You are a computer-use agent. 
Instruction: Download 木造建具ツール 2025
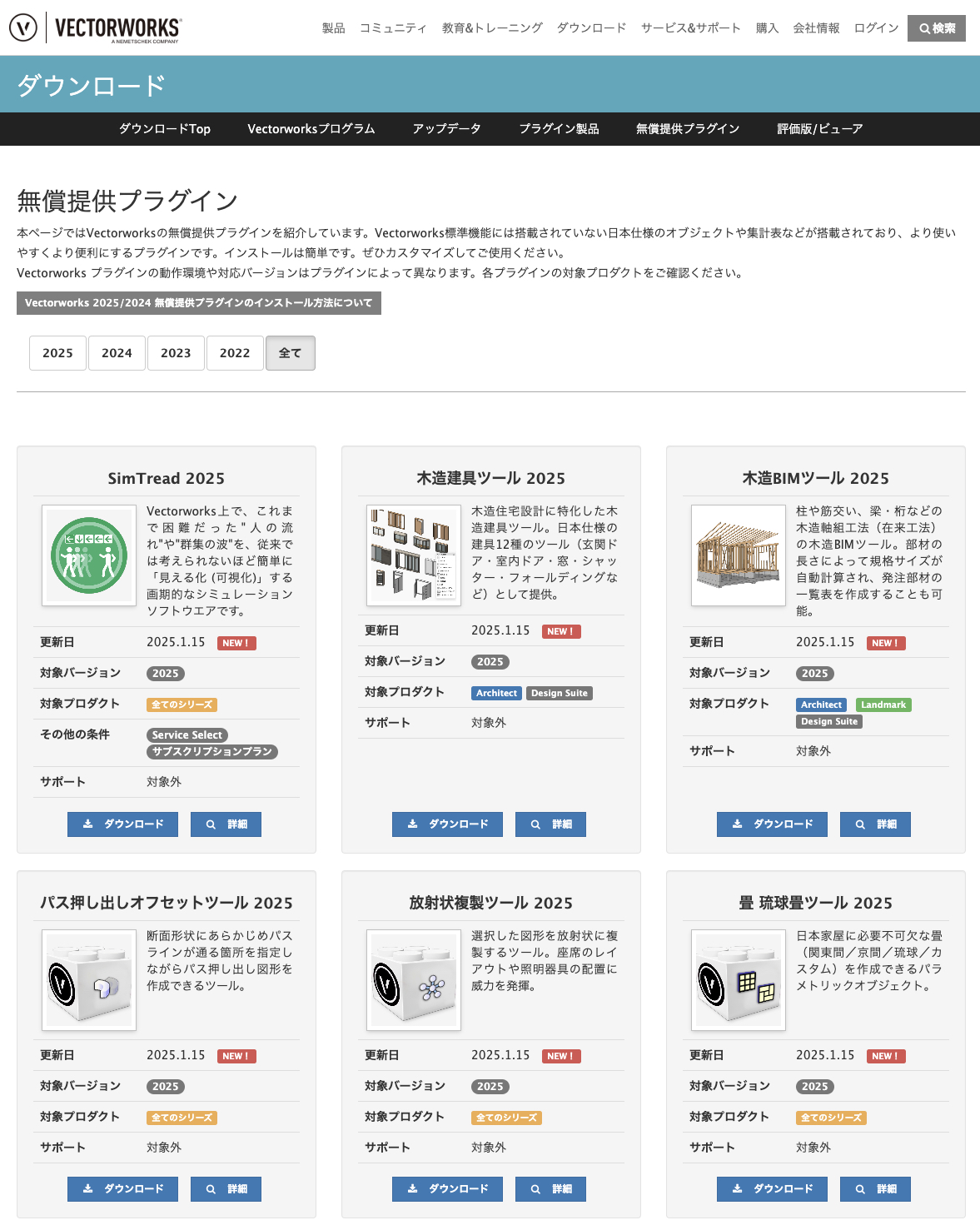(447, 824)
